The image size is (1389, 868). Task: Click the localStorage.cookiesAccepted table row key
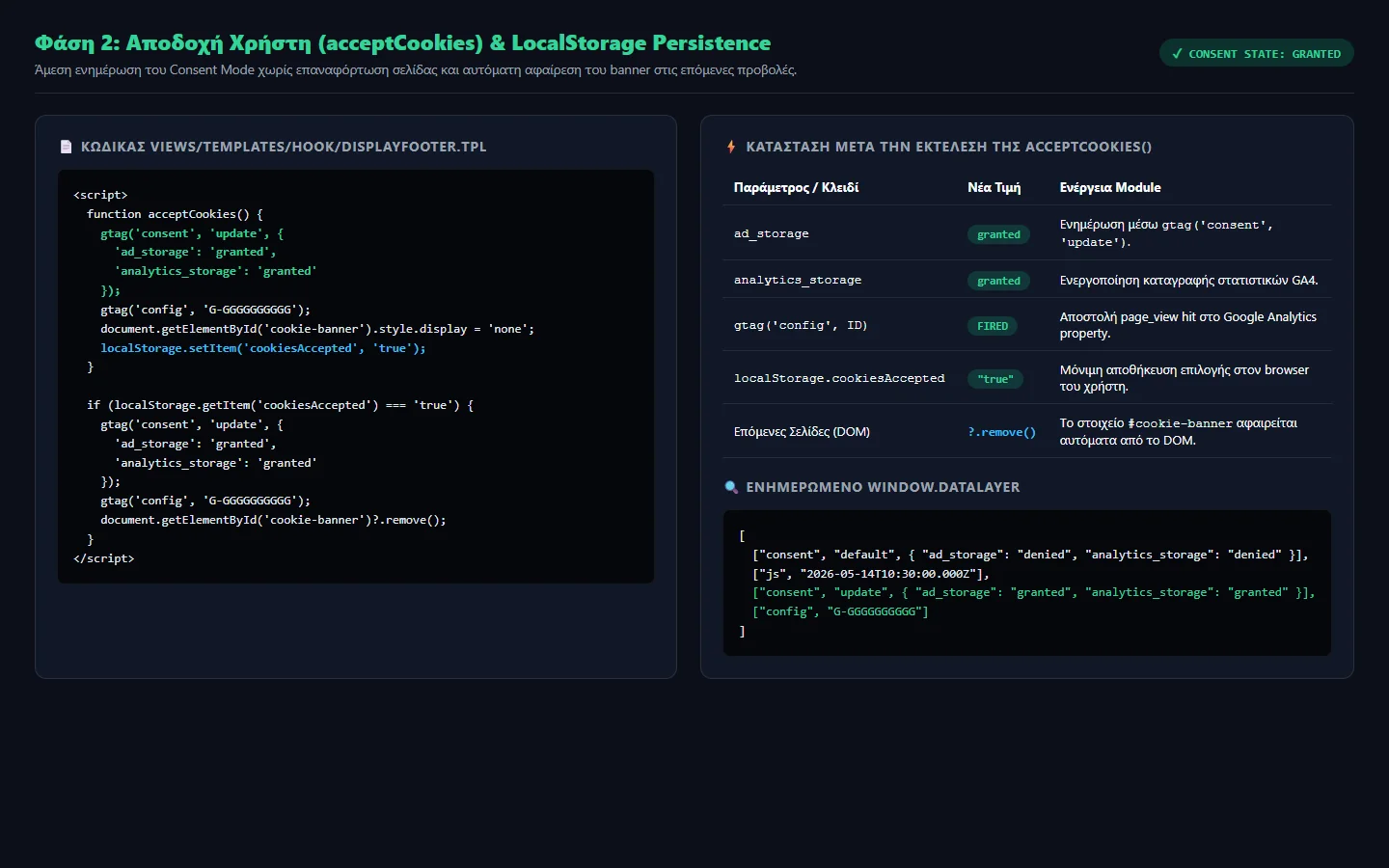[839, 378]
